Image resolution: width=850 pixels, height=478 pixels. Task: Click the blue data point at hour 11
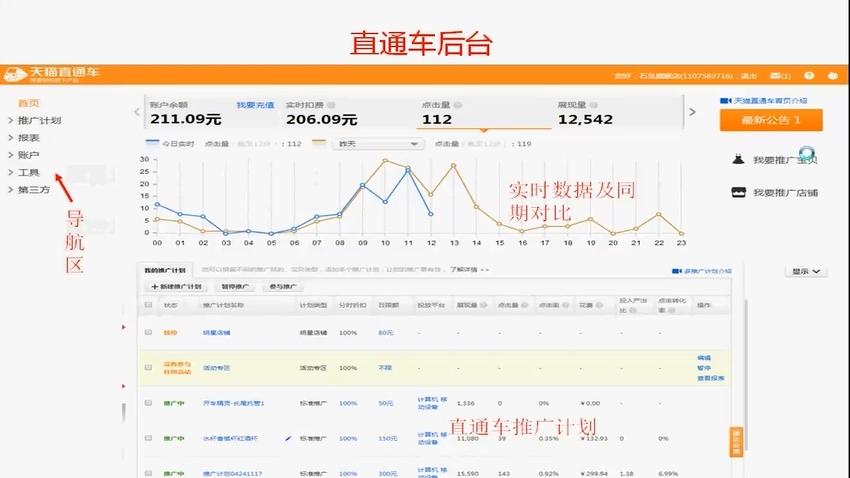[408, 171]
